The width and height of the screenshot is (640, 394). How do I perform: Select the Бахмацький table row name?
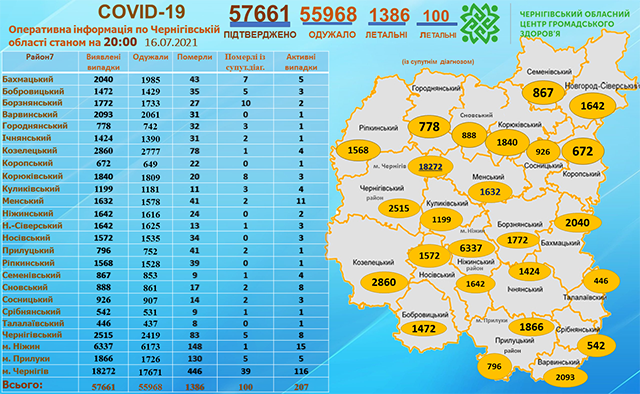28,79
